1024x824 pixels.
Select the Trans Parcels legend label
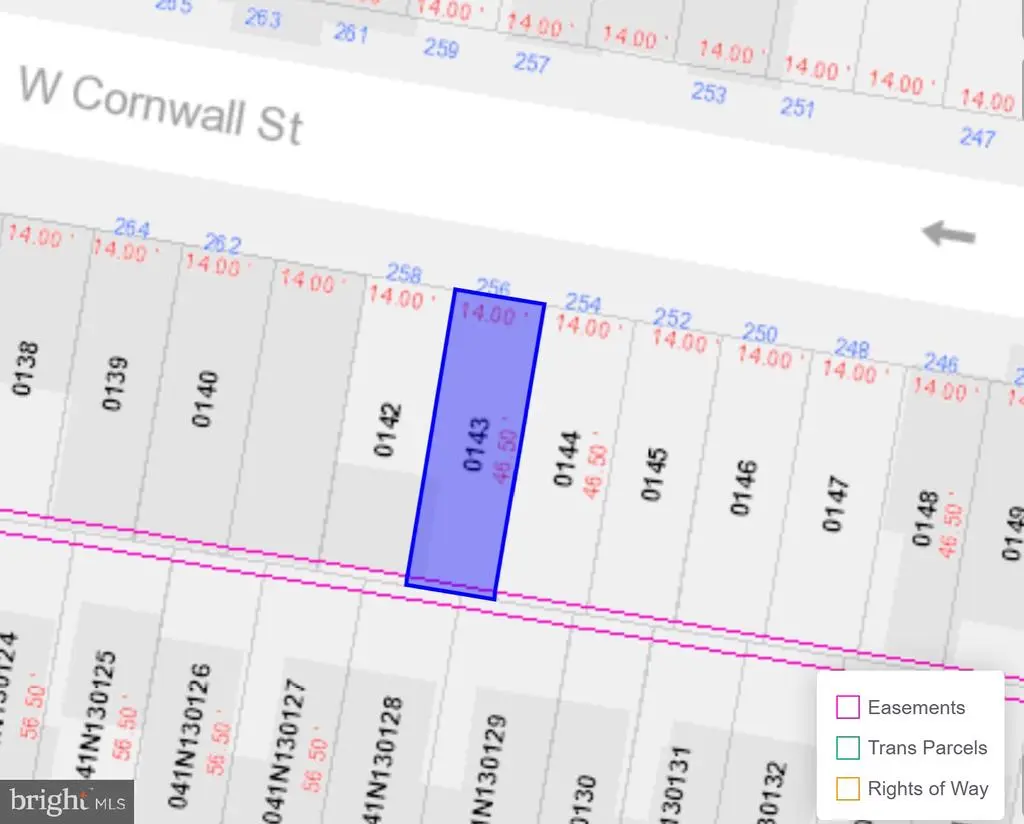(927, 748)
